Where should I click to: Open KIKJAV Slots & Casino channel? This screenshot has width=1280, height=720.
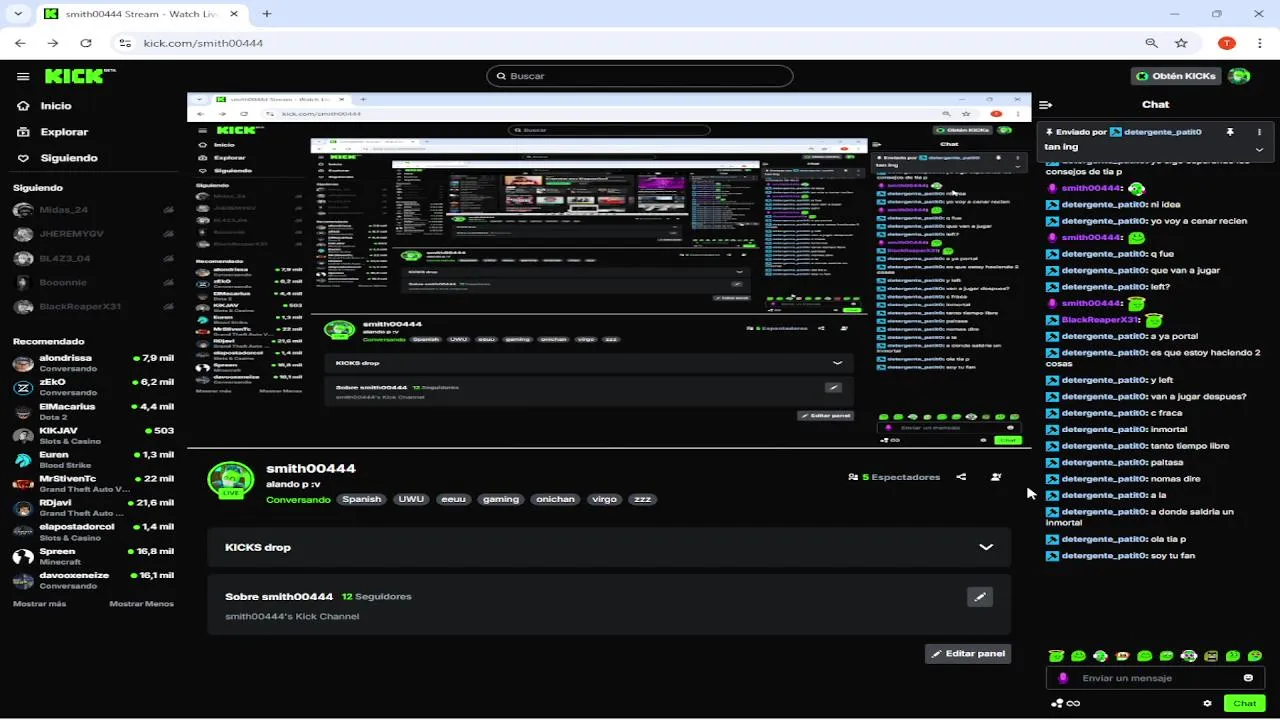coord(93,435)
